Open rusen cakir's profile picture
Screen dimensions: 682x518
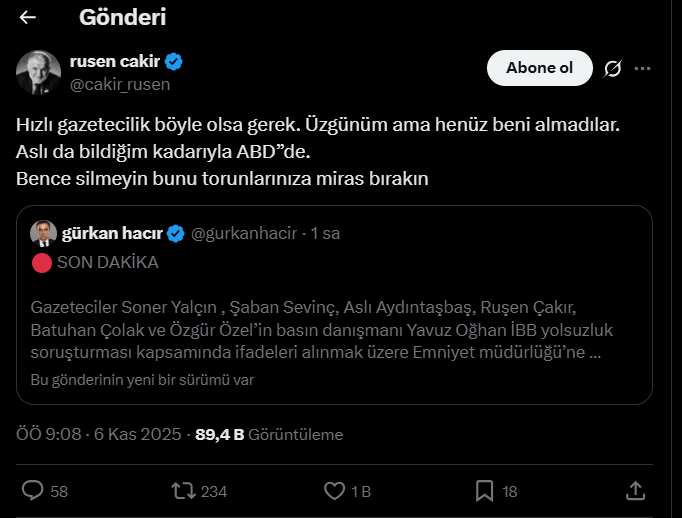click(x=37, y=72)
